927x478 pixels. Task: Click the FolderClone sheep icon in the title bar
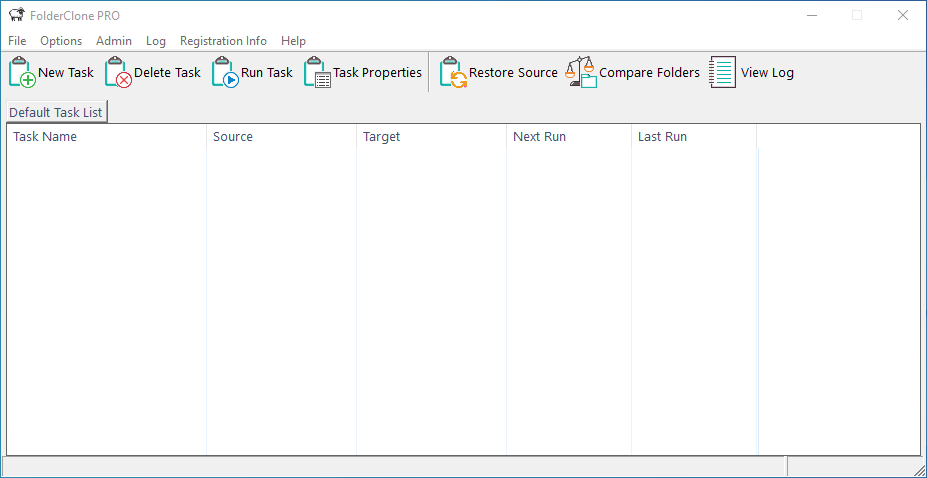[17, 15]
